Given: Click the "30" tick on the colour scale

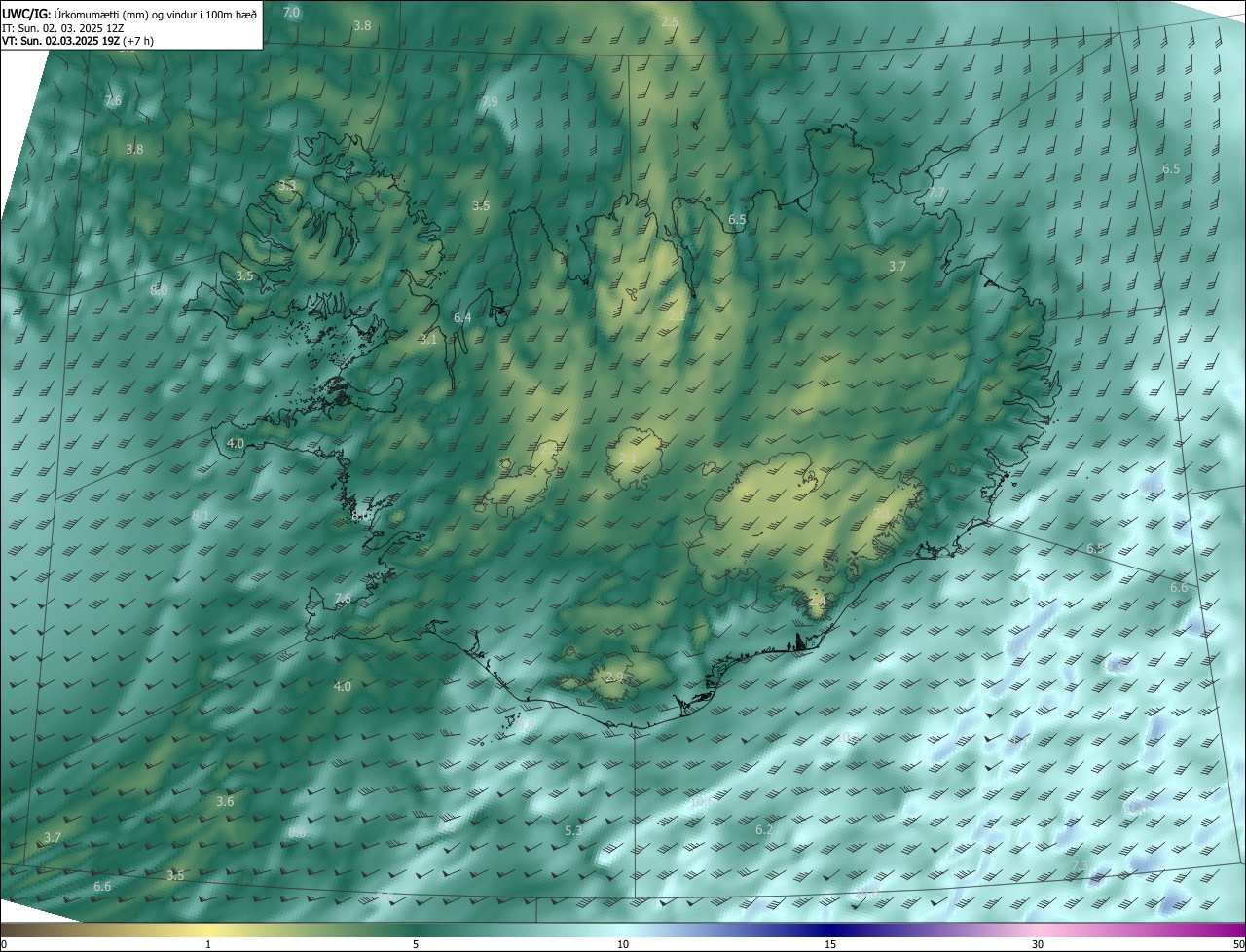Looking at the screenshot, I should [1038, 944].
